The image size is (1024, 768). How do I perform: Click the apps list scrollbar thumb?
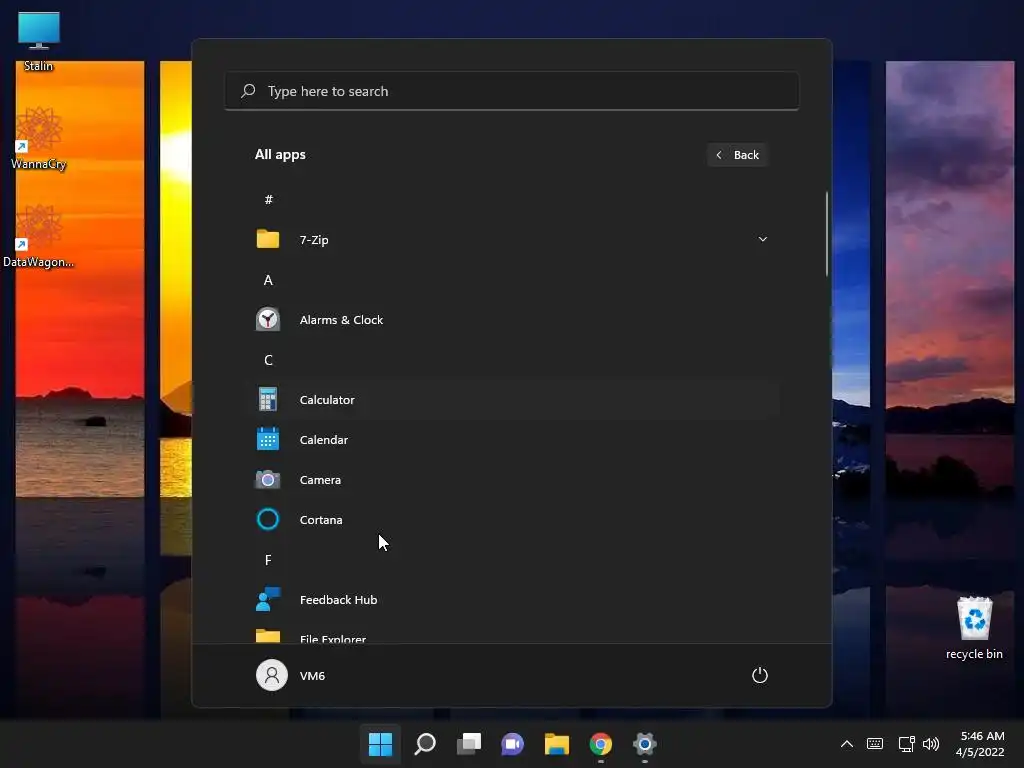pos(827,233)
